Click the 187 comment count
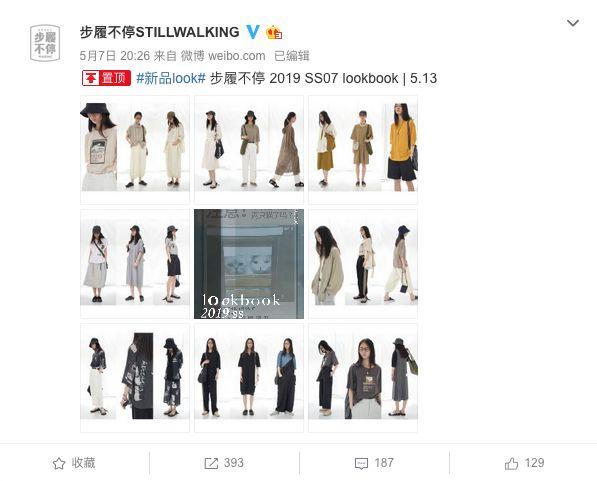Screen dimensions: 597x481 (384, 463)
